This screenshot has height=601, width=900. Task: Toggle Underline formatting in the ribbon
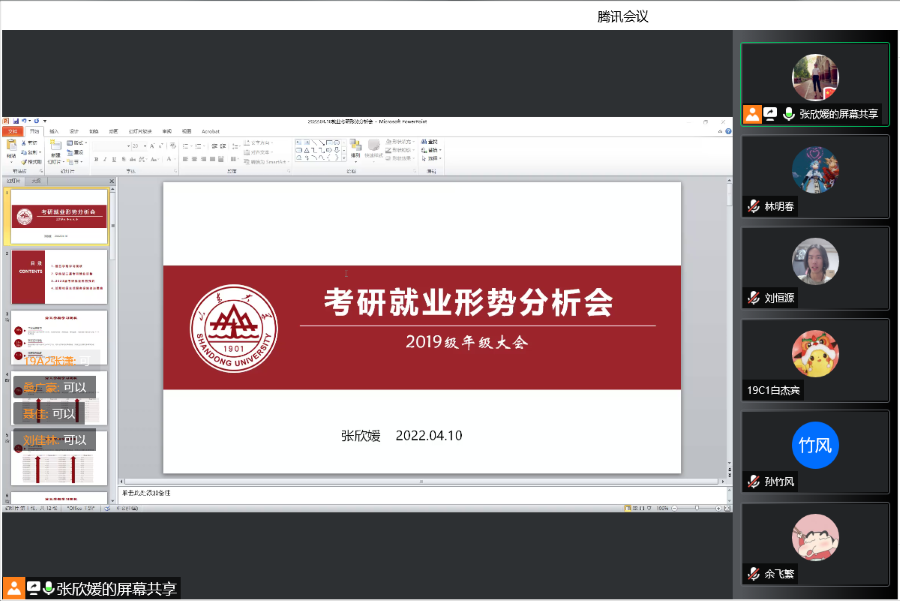[x=114, y=159]
